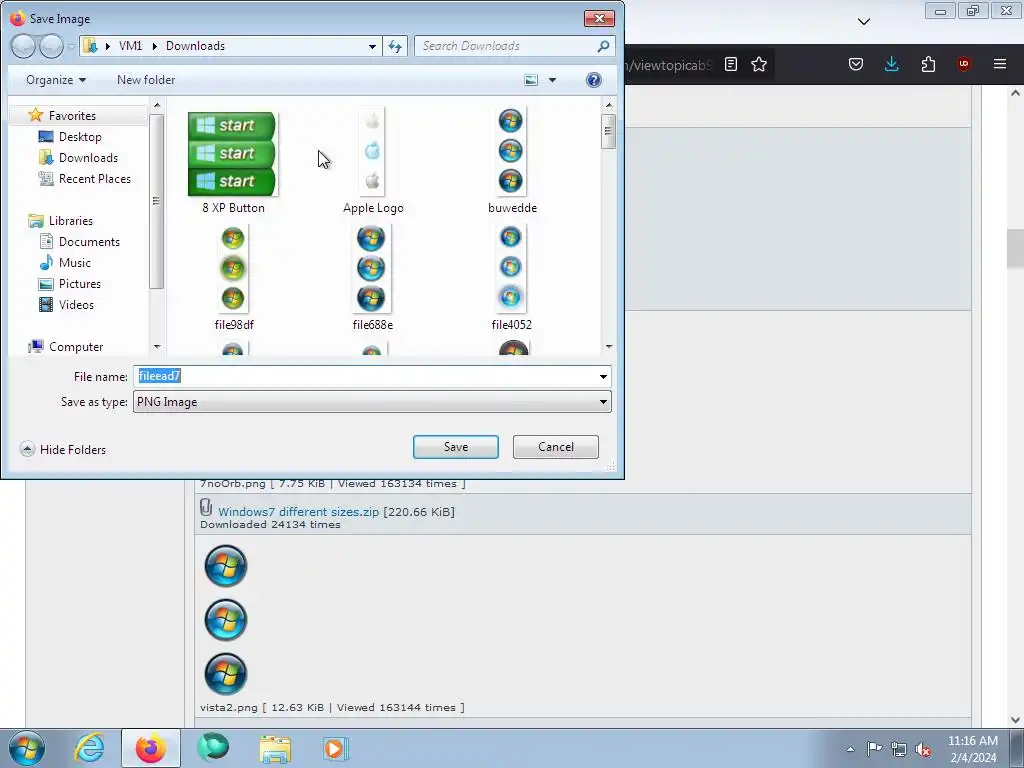Bookmark page with the star icon
Screen dimensions: 1024x768
click(759, 64)
